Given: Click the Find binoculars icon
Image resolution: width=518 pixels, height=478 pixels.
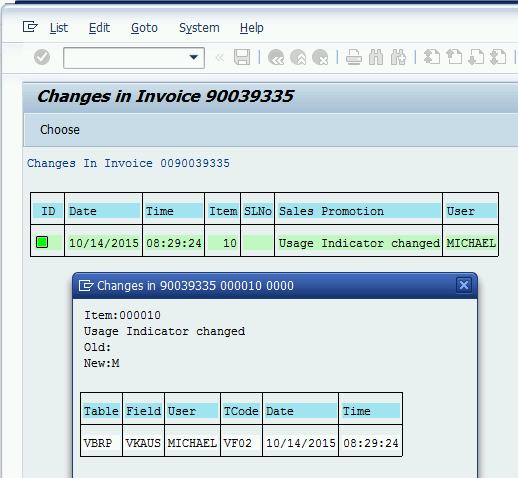Looking at the screenshot, I should coord(376,57).
